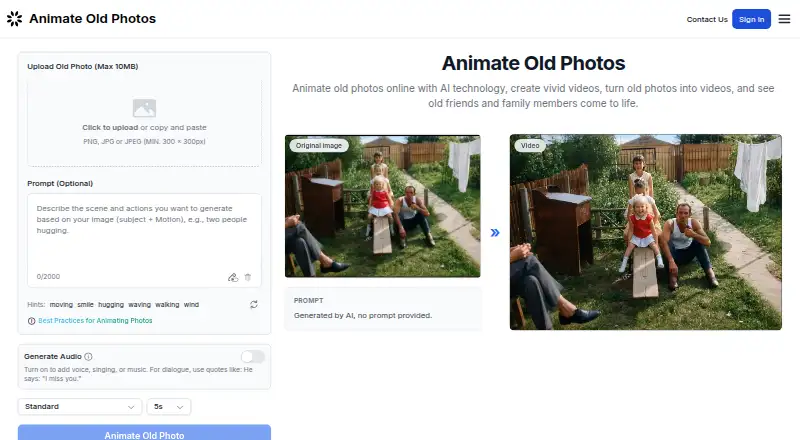800x440 pixels.
Task: Click the 'Prompt (Optional)' label
Action: click(x=60, y=183)
